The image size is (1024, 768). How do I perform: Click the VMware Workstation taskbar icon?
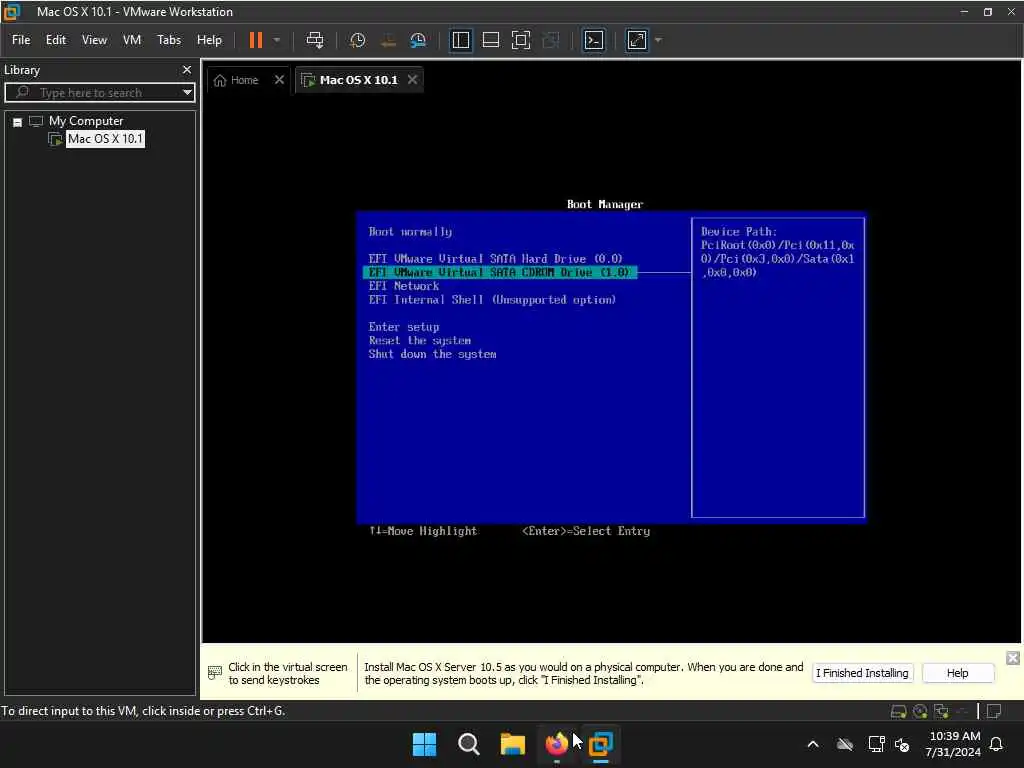point(601,744)
